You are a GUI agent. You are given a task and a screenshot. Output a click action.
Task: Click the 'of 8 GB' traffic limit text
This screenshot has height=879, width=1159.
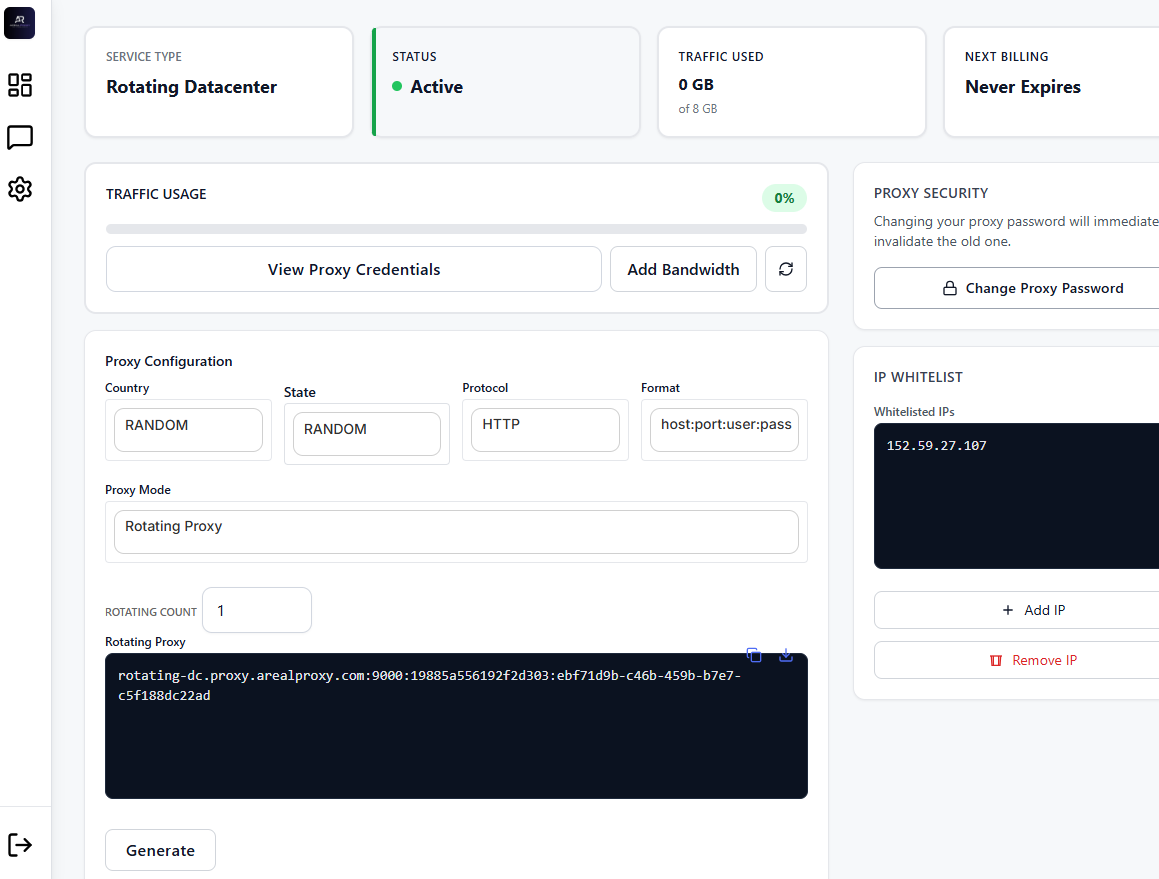[698, 109]
